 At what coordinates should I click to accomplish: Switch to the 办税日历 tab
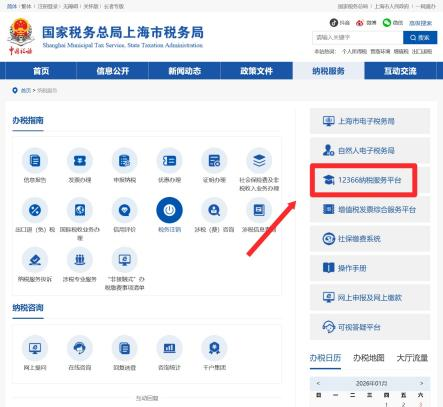coord(325,358)
